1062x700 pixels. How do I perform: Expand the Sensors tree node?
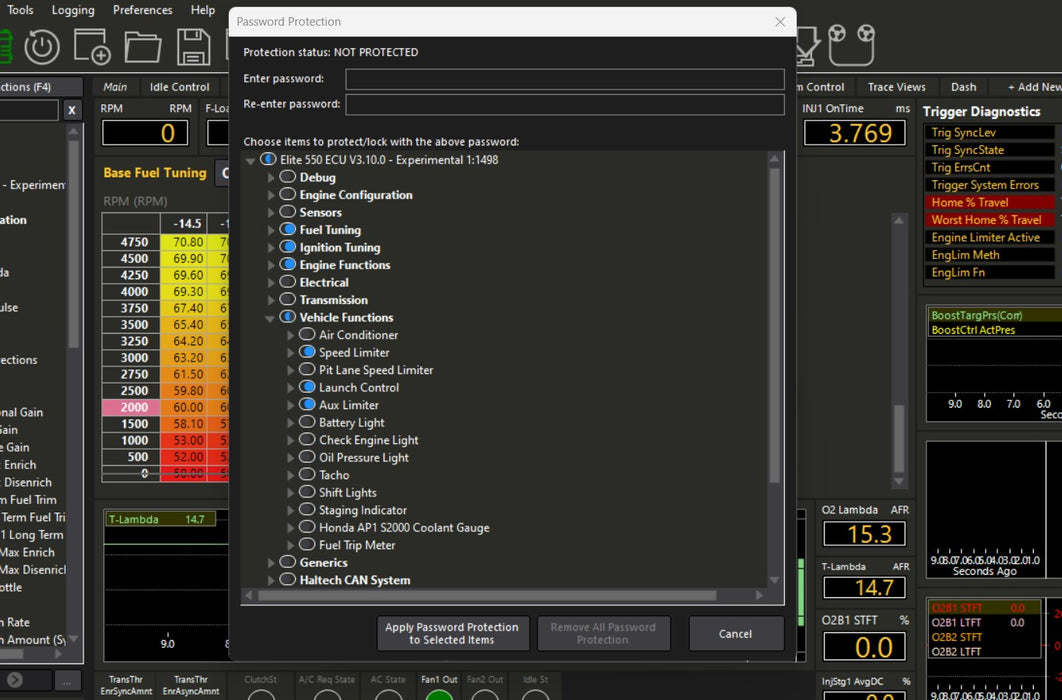click(270, 213)
